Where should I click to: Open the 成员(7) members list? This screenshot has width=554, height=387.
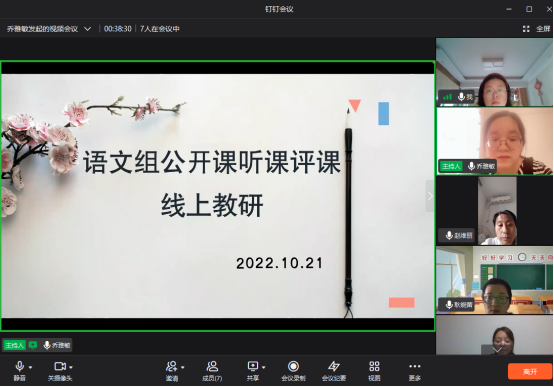point(212,371)
